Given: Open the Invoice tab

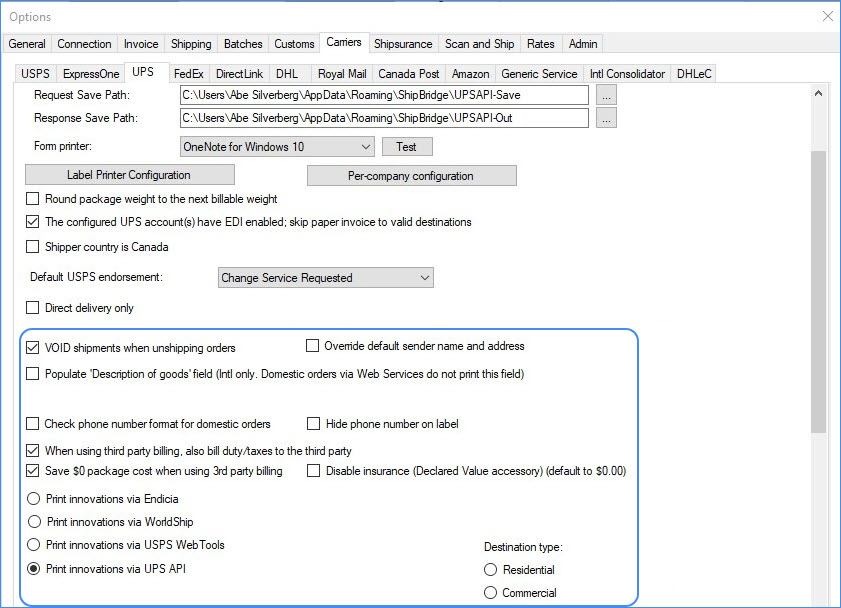Looking at the screenshot, I should [141, 44].
